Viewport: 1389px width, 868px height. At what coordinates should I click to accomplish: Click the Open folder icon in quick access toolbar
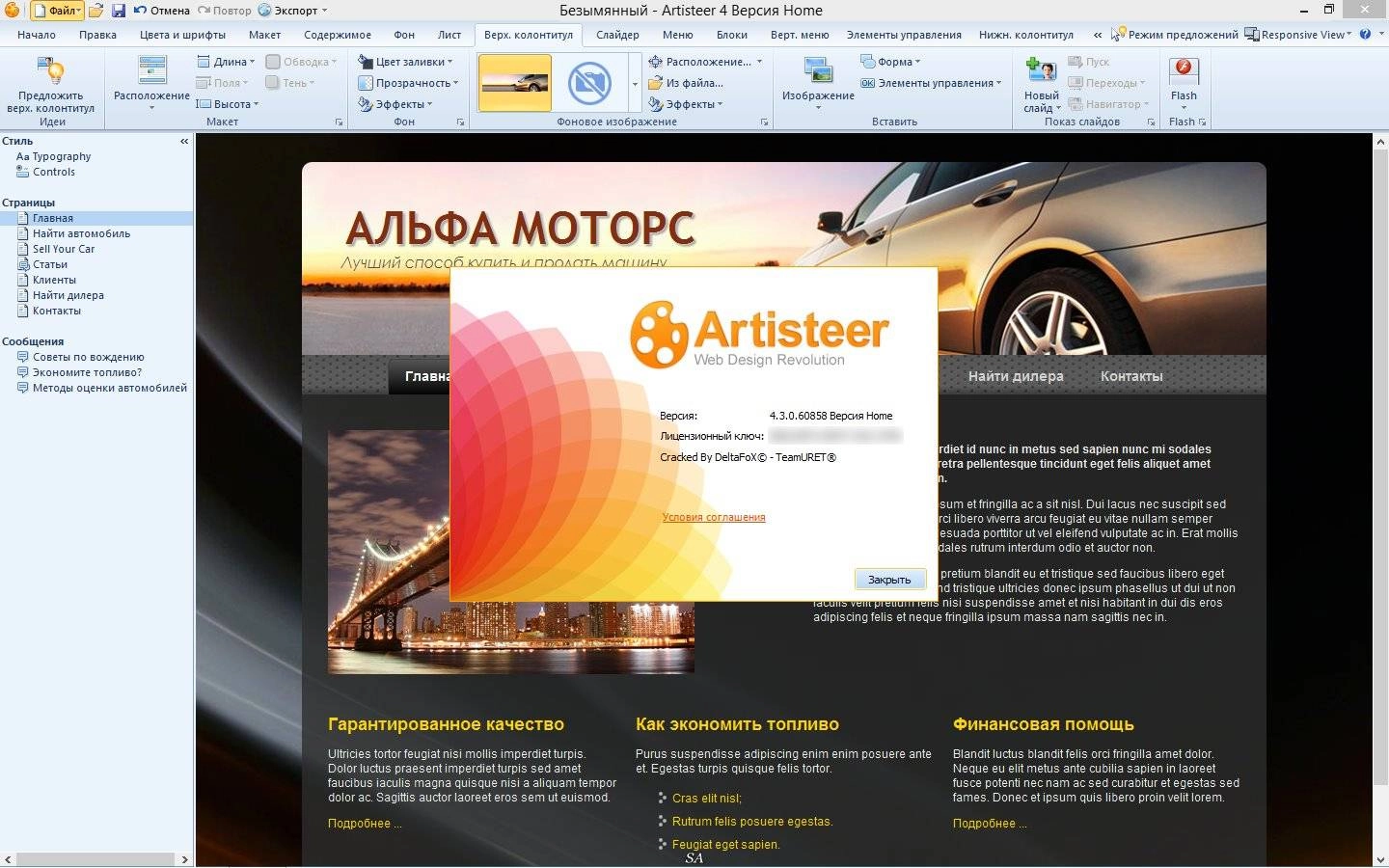pyautogui.click(x=96, y=11)
